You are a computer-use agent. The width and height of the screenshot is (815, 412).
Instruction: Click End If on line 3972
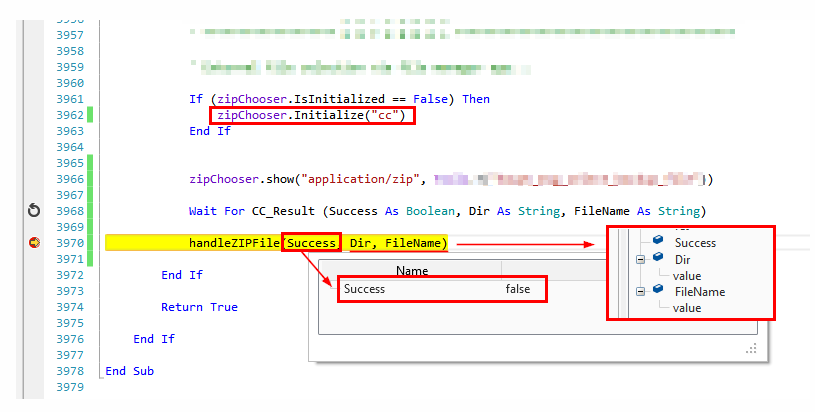182,275
